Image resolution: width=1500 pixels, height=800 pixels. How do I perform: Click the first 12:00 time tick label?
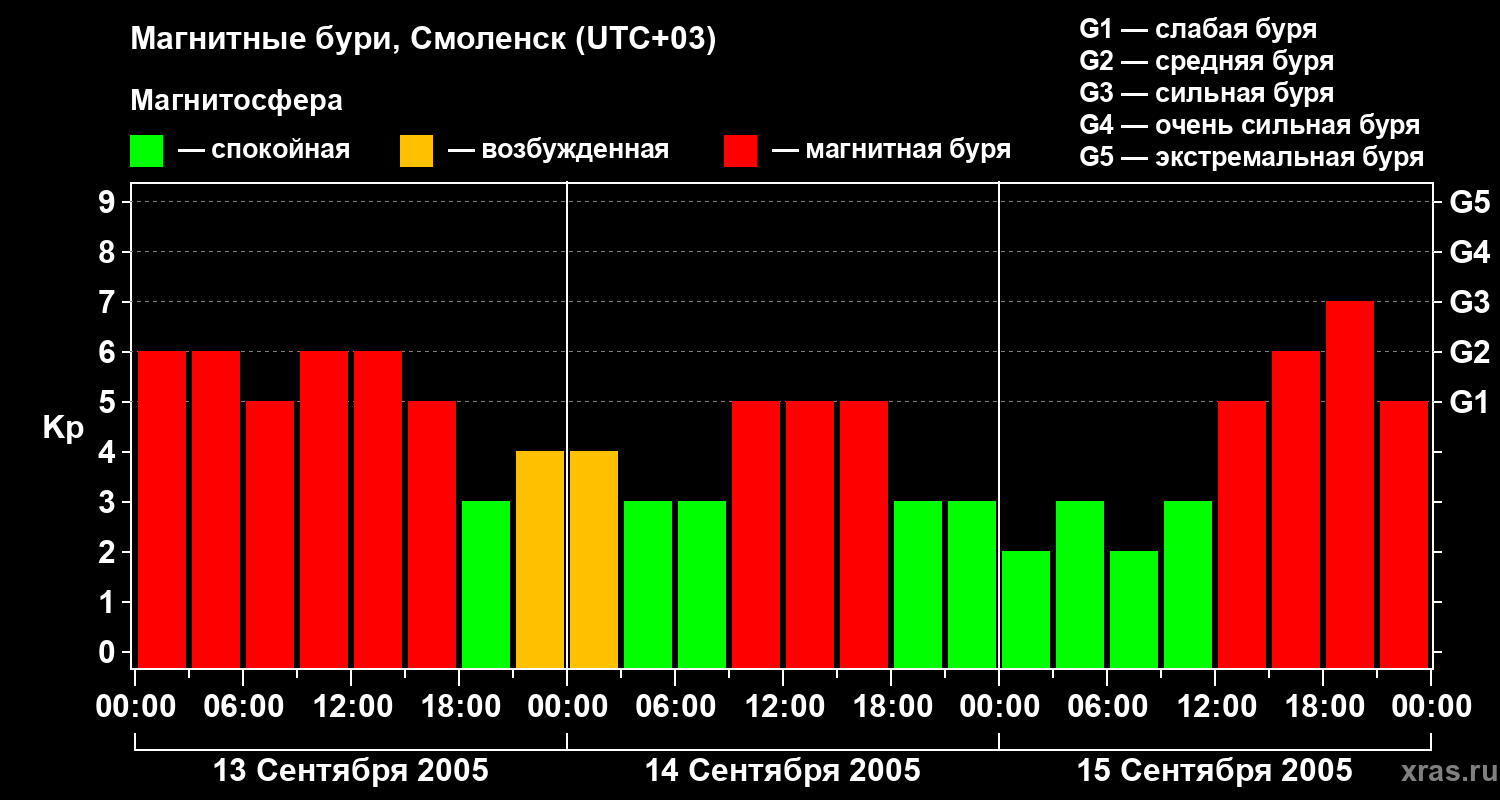(x=351, y=706)
